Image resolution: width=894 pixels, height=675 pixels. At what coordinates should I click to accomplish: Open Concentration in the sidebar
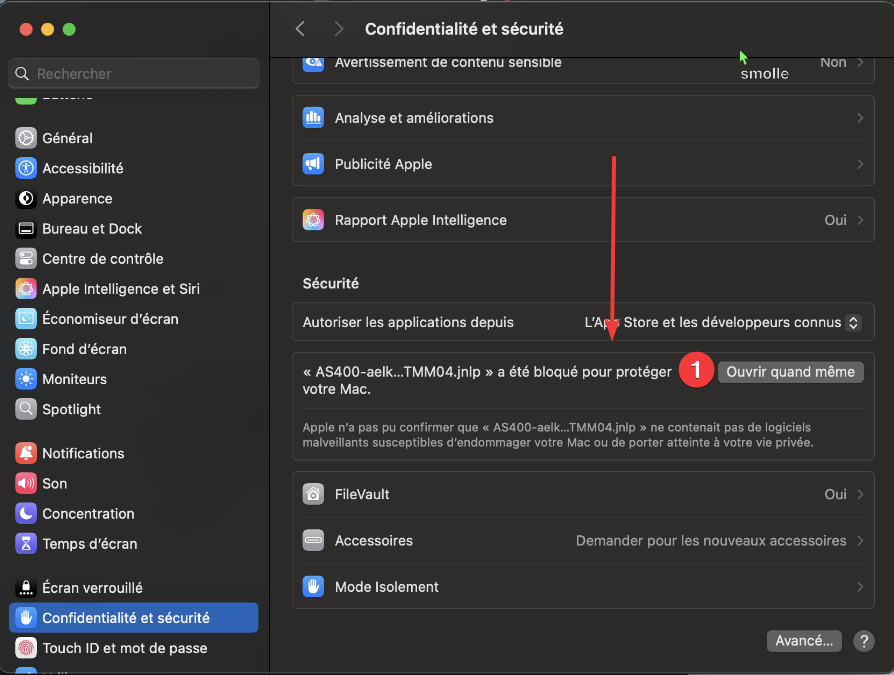point(134,514)
